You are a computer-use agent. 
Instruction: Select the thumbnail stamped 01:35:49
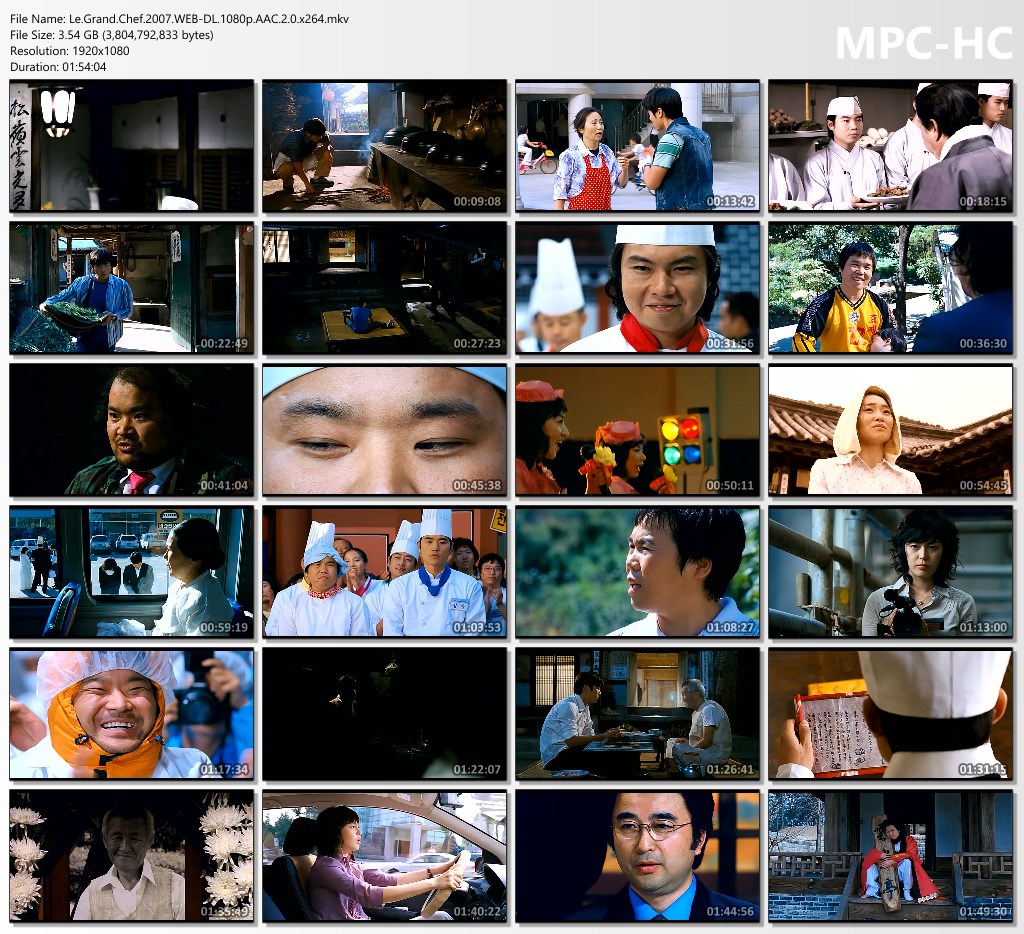[132, 856]
